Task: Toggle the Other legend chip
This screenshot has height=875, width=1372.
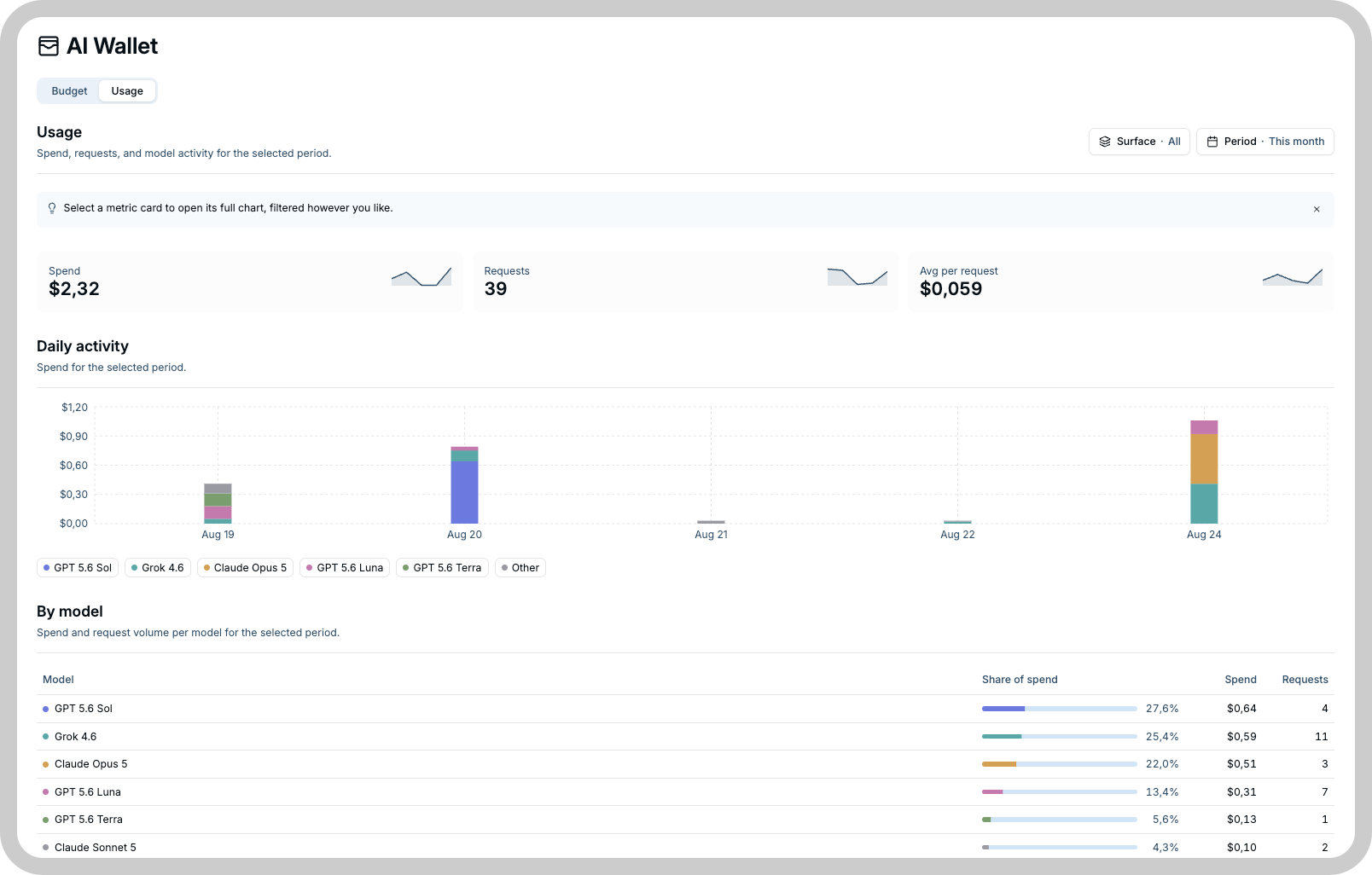Action: [x=520, y=568]
